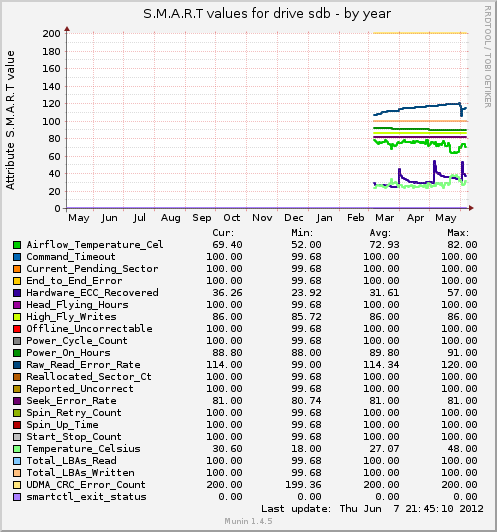Screen dimensions: 497x532
Task: Click the chart title for drive sdb
Action: [x=267, y=14]
